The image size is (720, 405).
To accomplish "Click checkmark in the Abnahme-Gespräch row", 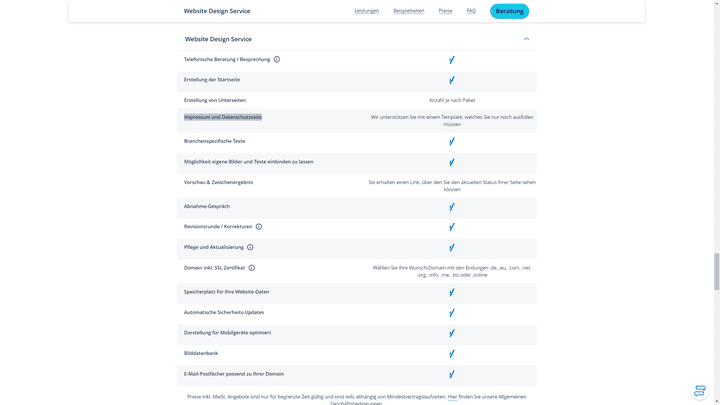I will (452, 207).
